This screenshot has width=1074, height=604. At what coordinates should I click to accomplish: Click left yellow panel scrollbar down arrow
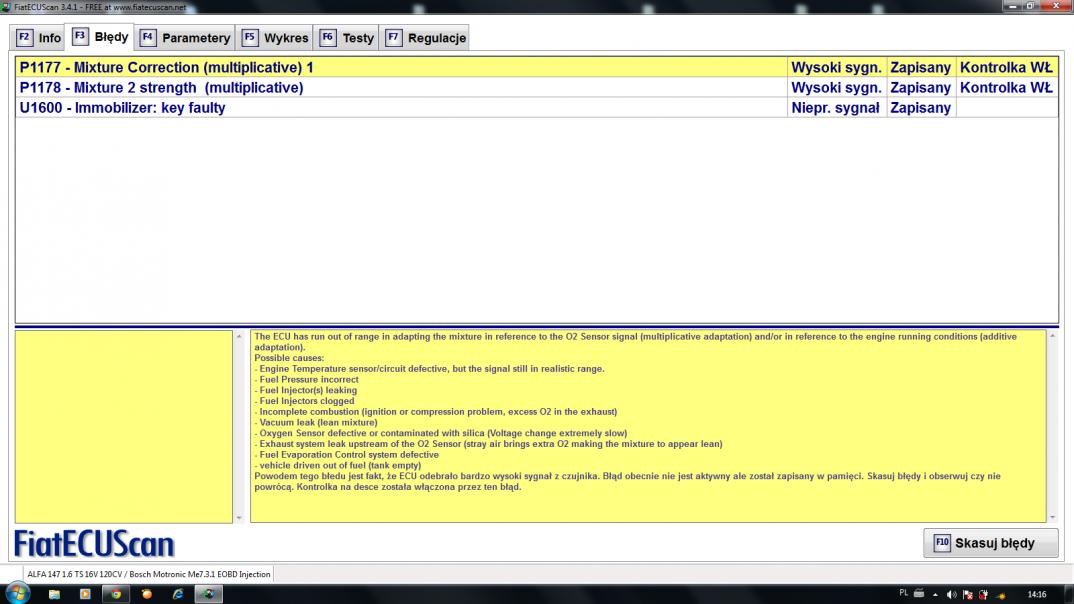point(239,518)
